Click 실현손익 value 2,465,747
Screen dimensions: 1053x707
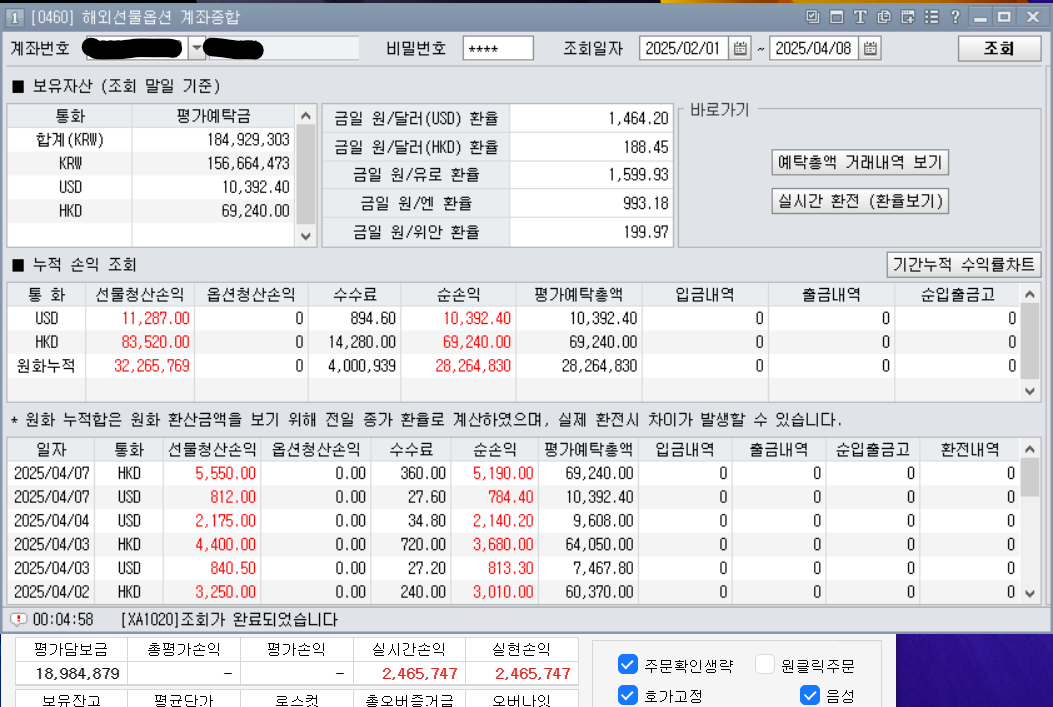click(533, 673)
